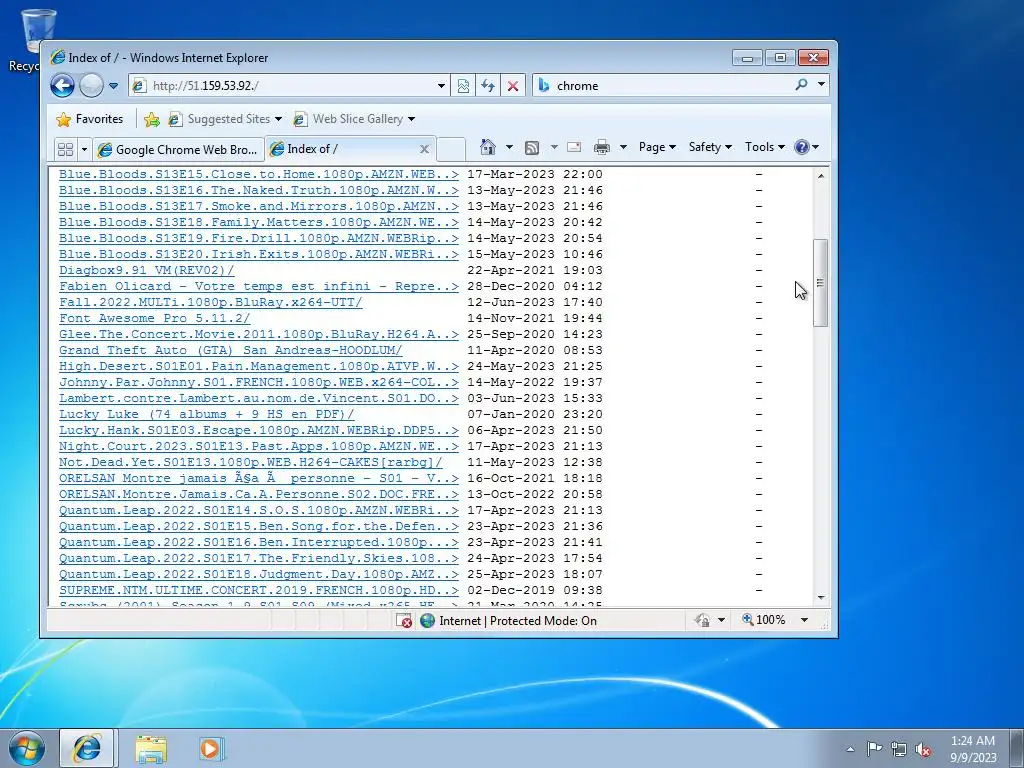This screenshot has height=768, width=1024.
Task: Add page to Favorites bar icon
Action: (x=152, y=119)
